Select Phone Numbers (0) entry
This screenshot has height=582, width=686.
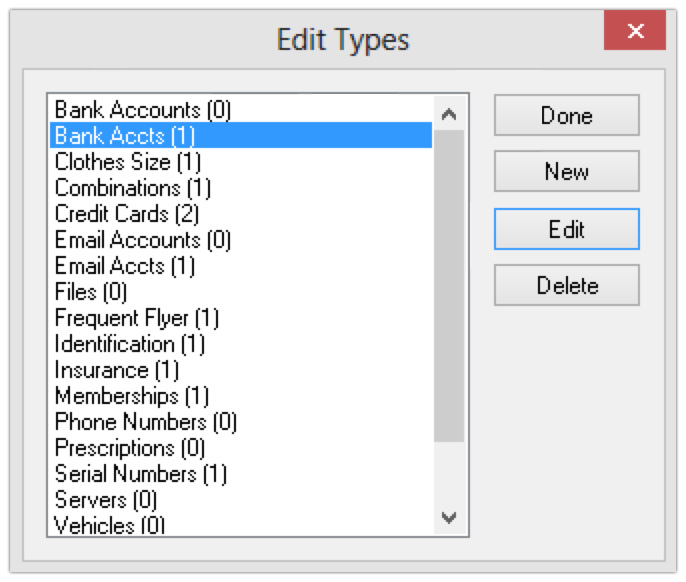(x=241, y=422)
